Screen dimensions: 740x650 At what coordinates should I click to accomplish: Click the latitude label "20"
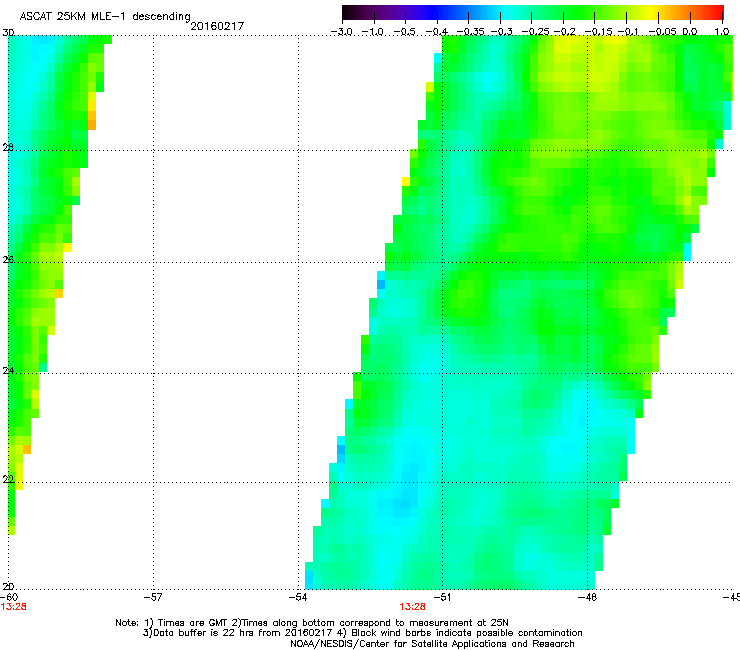(8, 587)
